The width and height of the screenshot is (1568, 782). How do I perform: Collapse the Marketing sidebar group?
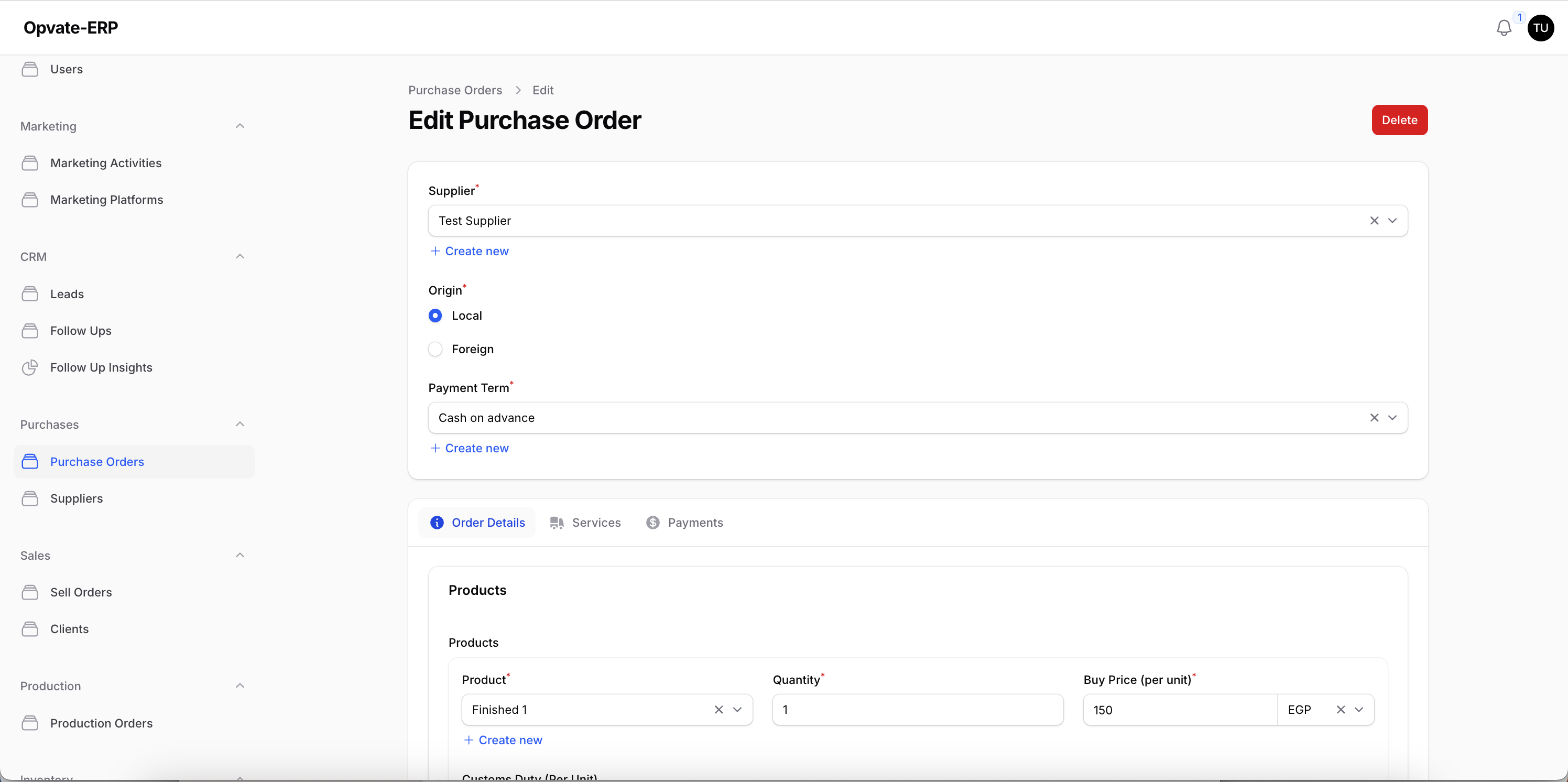pos(240,126)
